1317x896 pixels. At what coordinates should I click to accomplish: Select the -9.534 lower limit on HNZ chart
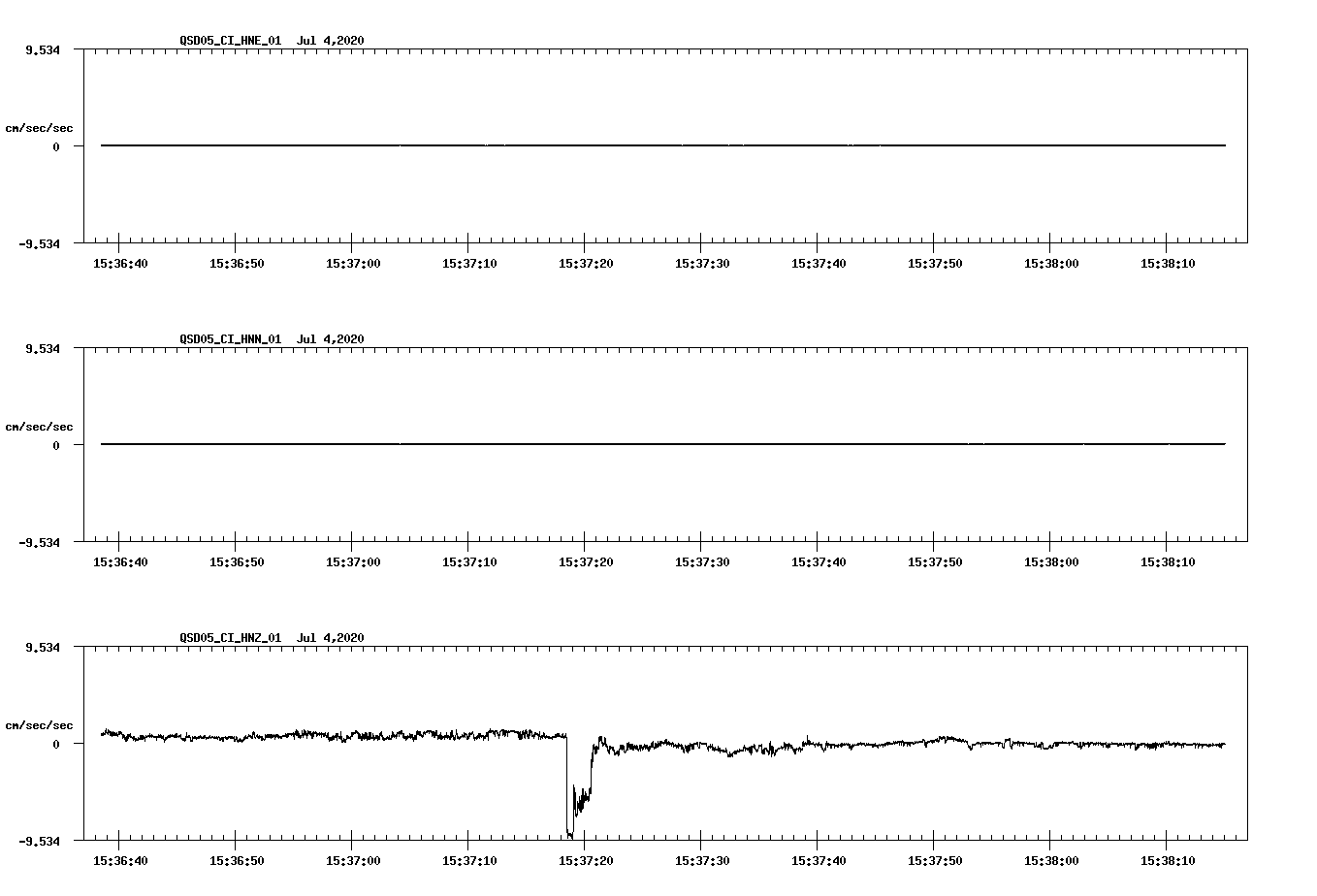39,842
